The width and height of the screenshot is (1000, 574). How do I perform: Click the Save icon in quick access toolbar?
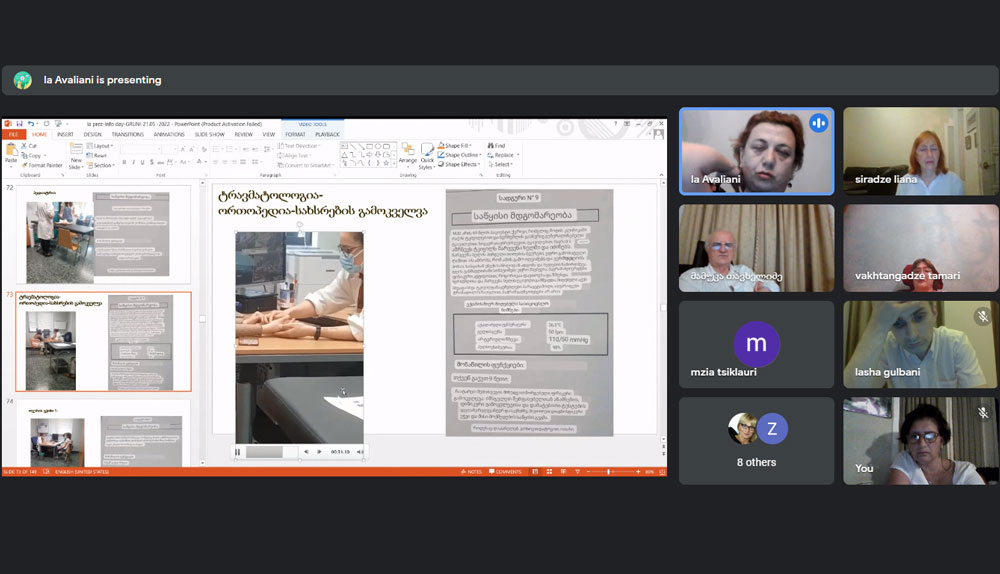pos(19,123)
